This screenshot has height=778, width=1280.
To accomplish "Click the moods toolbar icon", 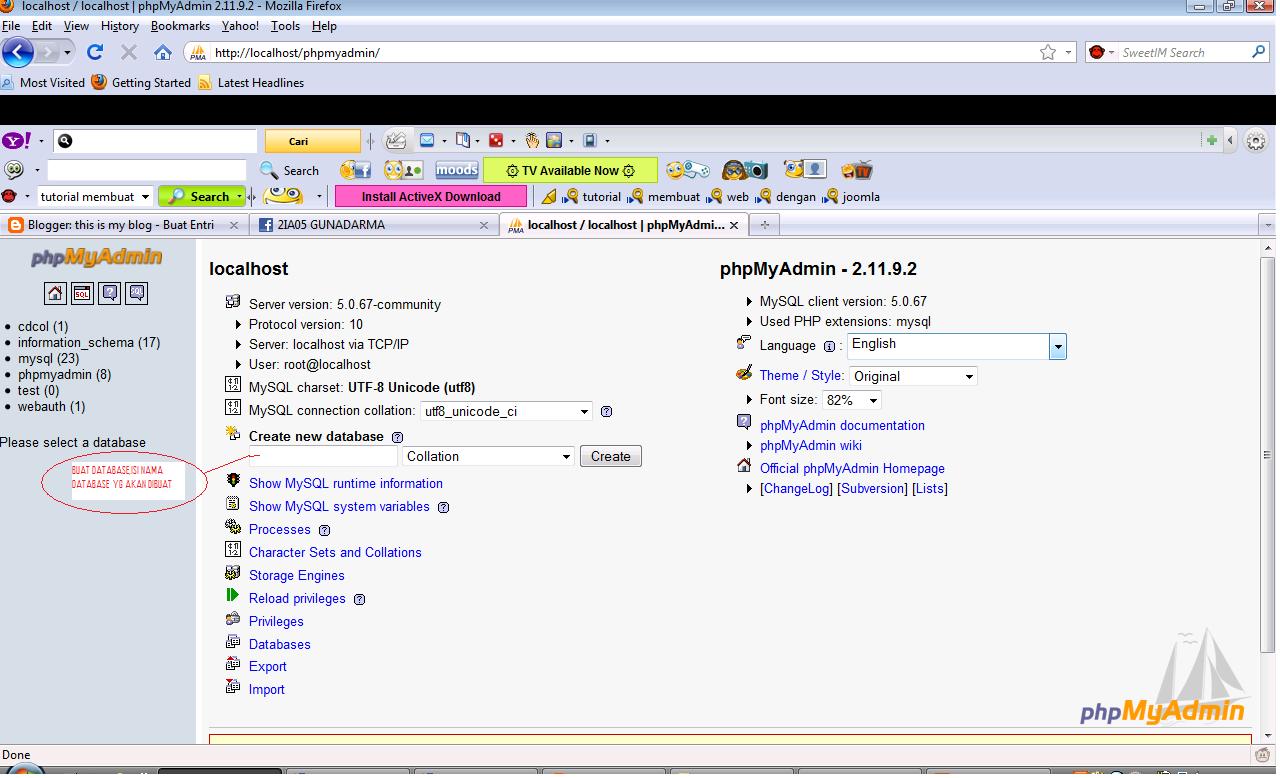I will coord(457,170).
